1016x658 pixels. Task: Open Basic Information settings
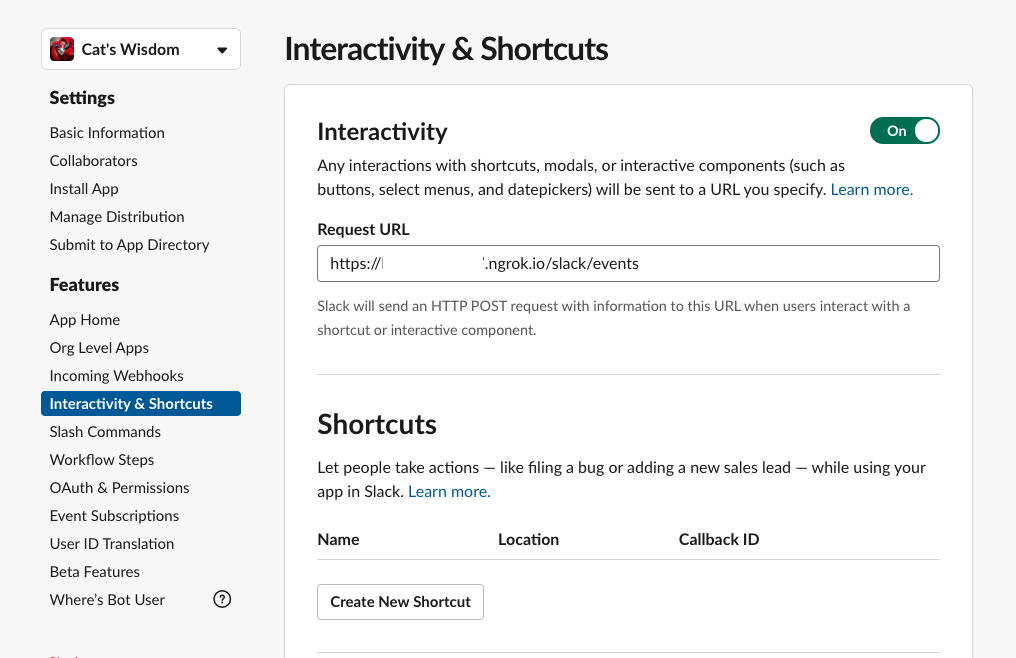(107, 133)
